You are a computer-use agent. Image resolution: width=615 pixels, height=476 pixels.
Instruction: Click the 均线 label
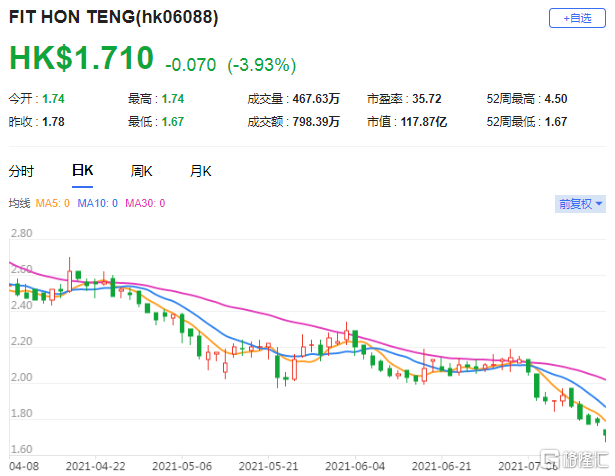point(20,203)
